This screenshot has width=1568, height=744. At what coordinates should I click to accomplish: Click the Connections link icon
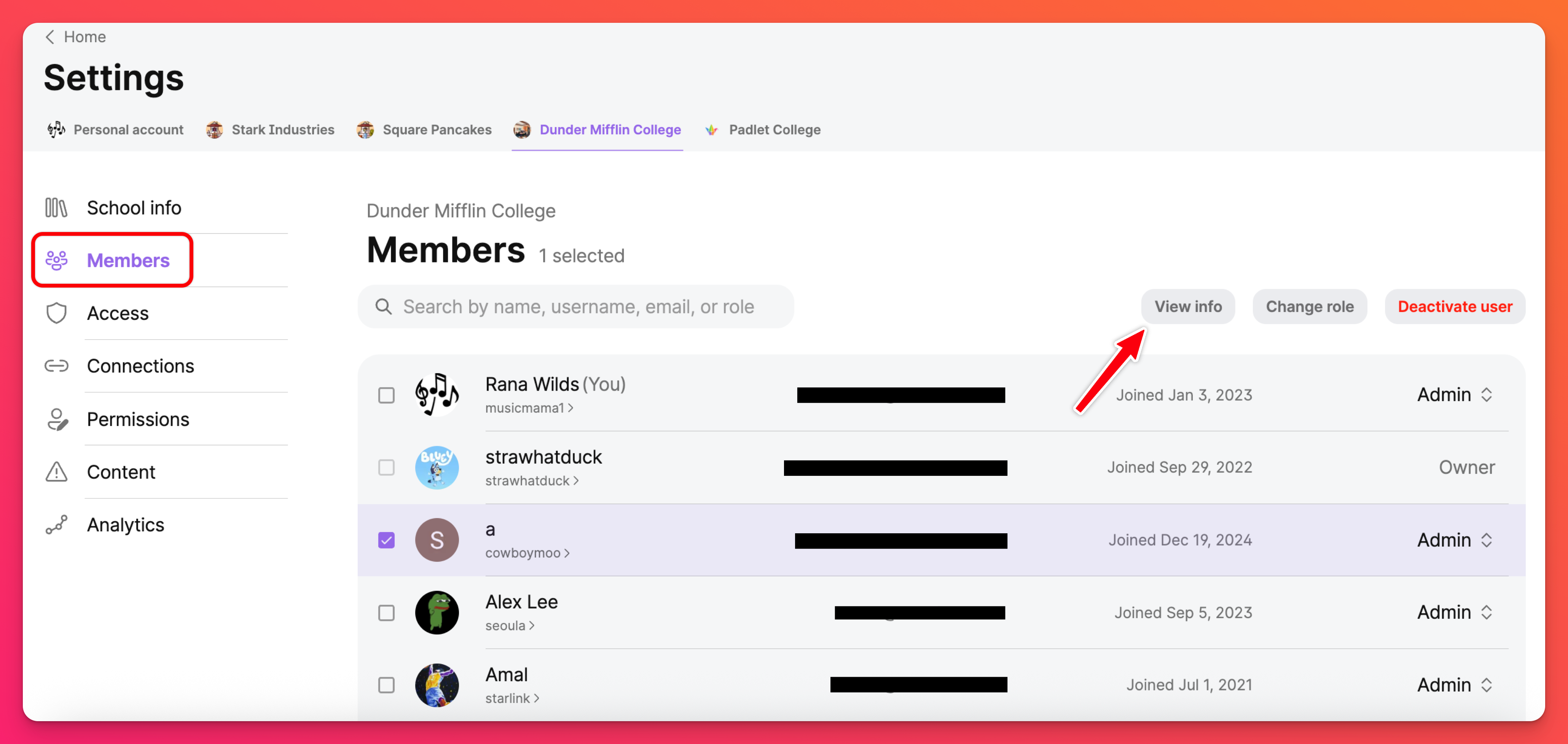pyautogui.click(x=56, y=366)
